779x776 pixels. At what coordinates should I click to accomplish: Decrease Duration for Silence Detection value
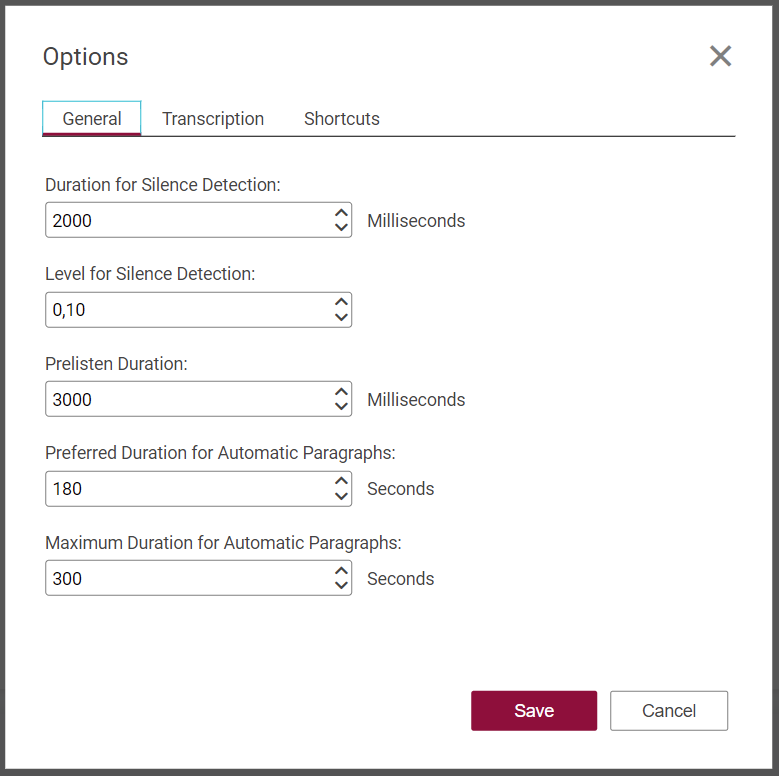coord(341,228)
